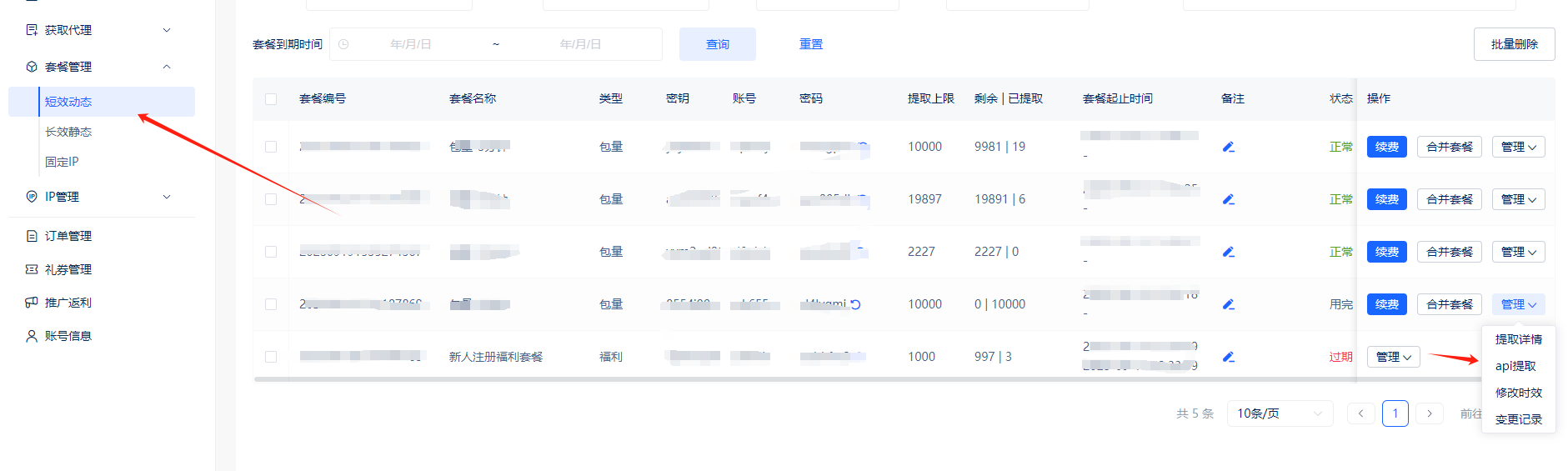Click the 共 5 条 total count

tap(1195, 413)
